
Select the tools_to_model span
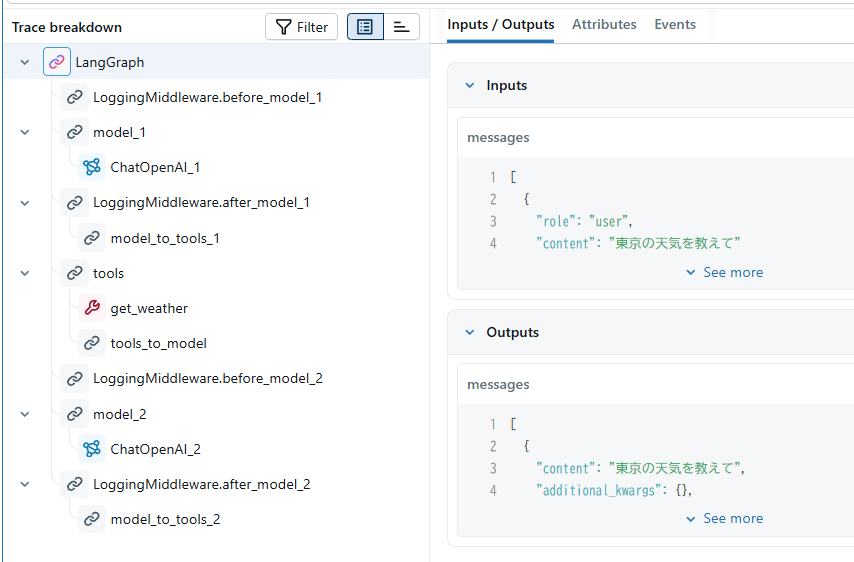click(x=158, y=344)
